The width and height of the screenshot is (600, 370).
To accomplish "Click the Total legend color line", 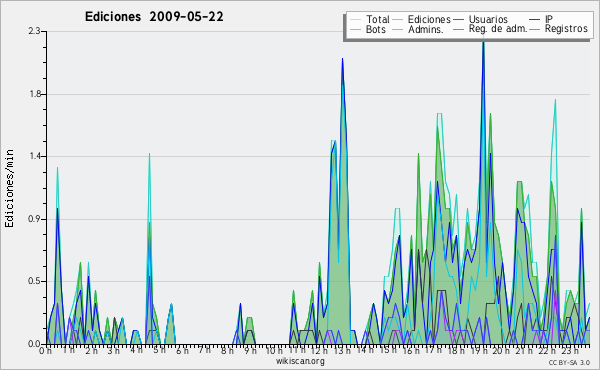I will pos(355,20).
